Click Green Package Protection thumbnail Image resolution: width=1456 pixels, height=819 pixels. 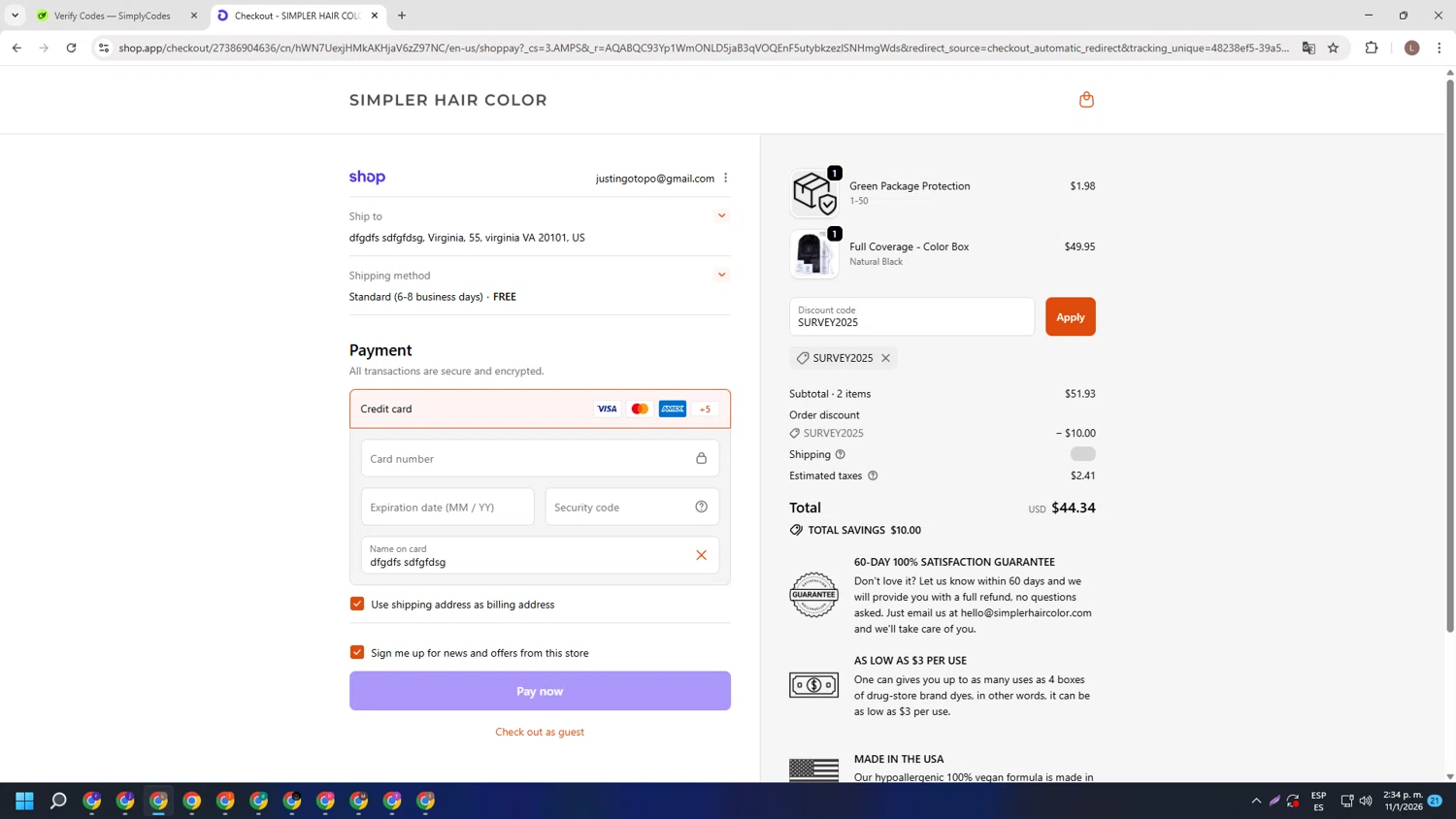tap(813, 192)
